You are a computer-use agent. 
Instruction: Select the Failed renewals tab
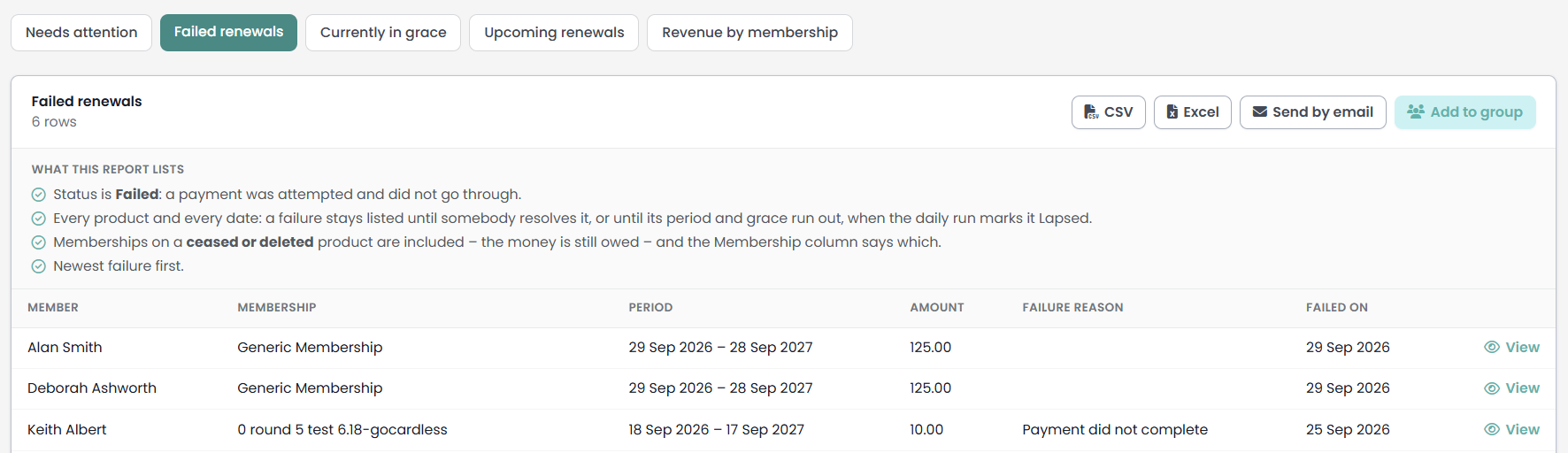228,33
